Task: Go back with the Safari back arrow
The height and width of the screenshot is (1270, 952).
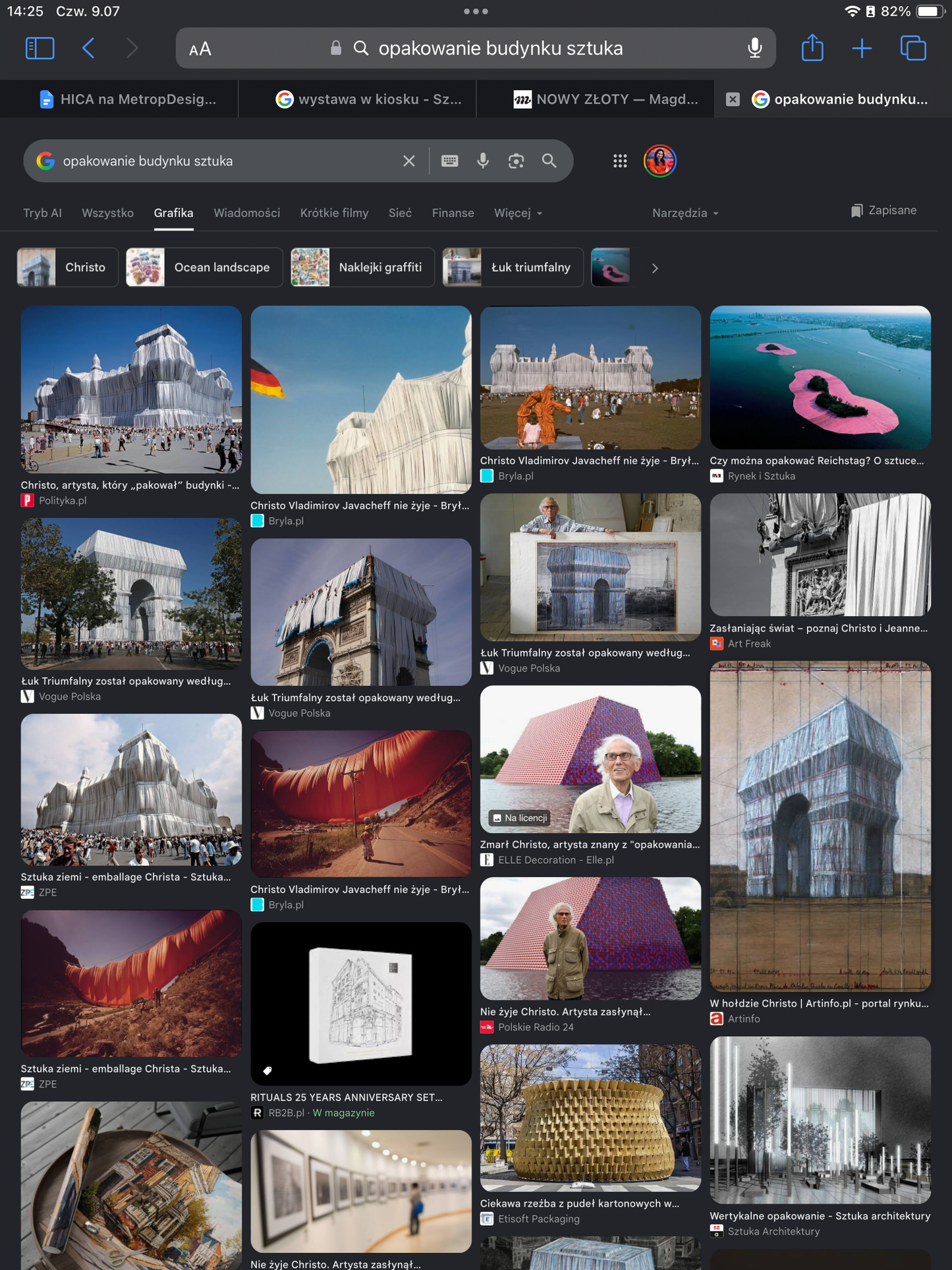Action: click(x=88, y=48)
